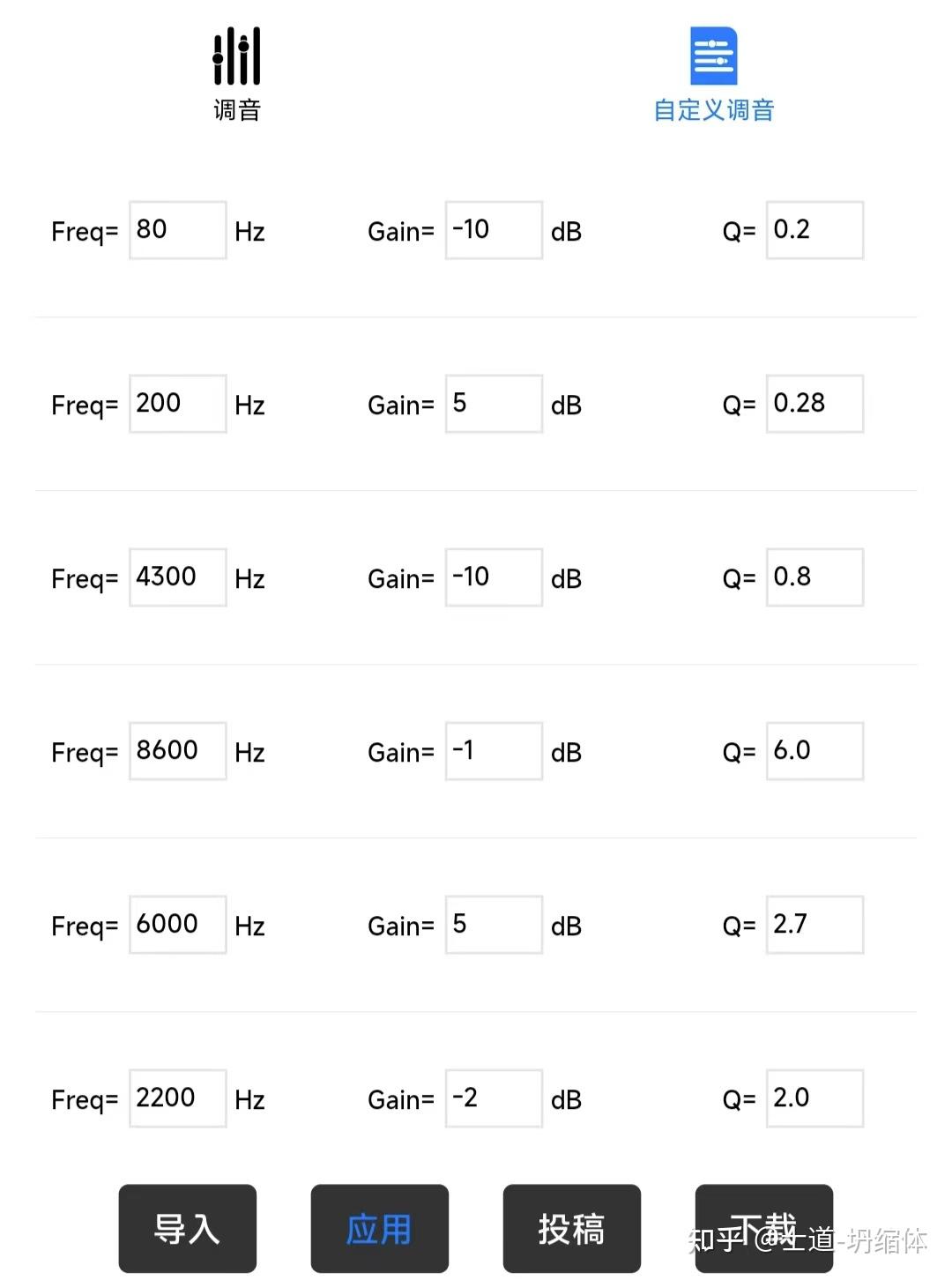Image resolution: width=952 pixels, height=1280 pixels.
Task: Edit the Freq field showing 200
Action: pyautogui.click(x=177, y=404)
